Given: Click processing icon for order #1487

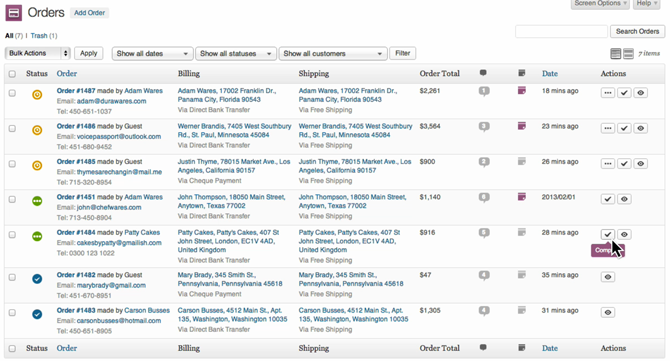Looking at the screenshot, I should pos(608,93).
